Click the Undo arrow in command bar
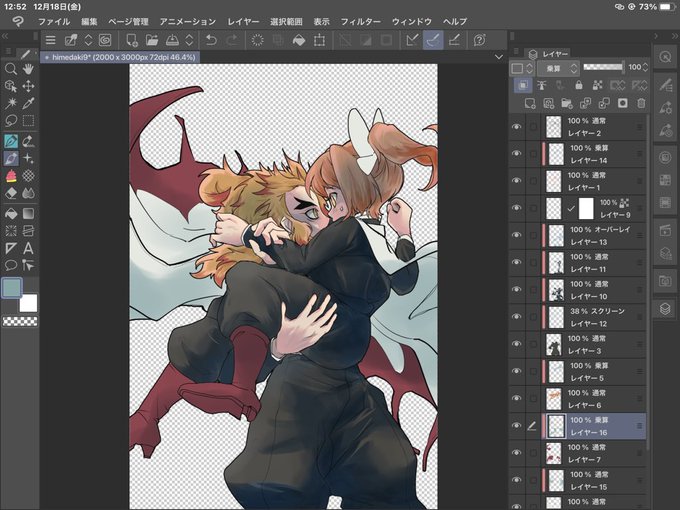Viewport: 680px width, 510px height. [211, 40]
